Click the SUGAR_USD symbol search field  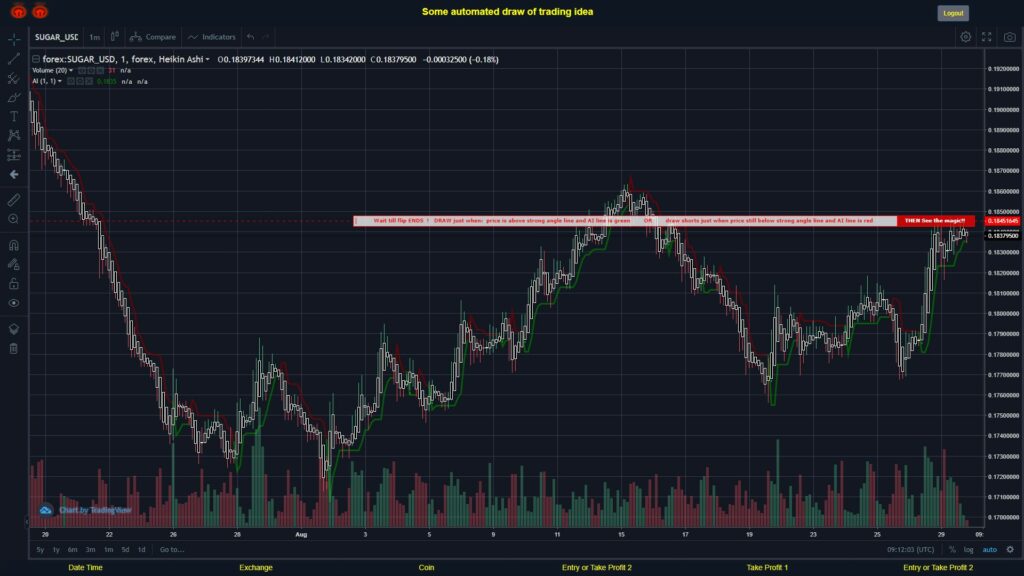pos(57,37)
